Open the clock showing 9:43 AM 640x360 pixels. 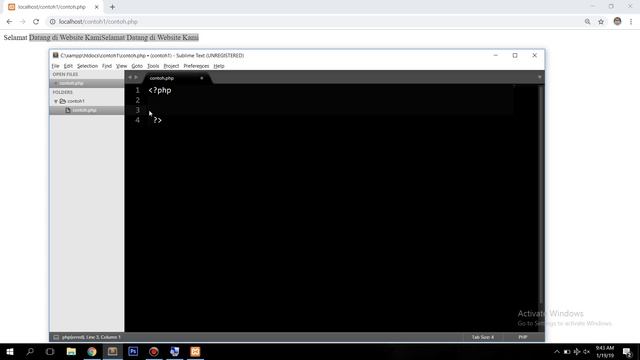point(604,352)
